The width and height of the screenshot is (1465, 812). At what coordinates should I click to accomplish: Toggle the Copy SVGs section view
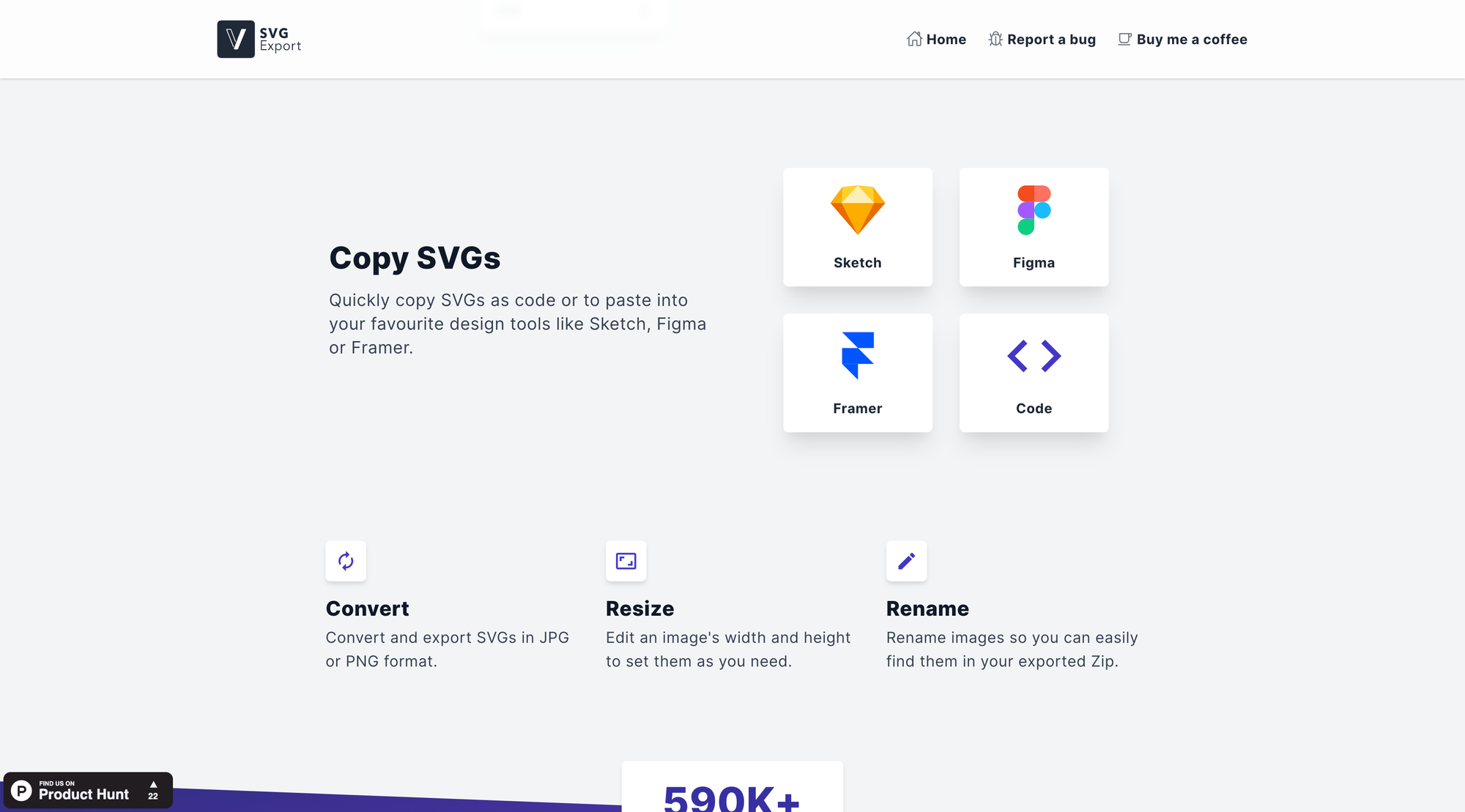coord(415,258)
